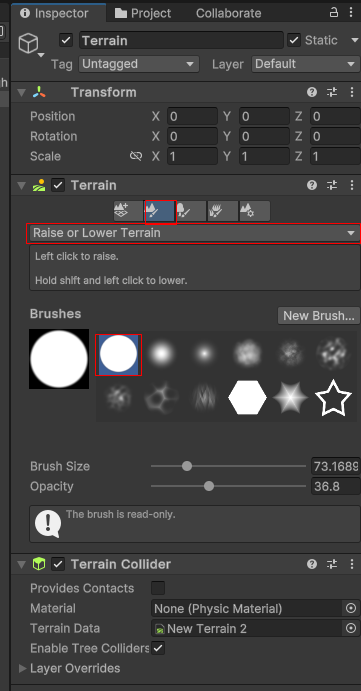The height and width of the screenshot is (691, 361).
Task: Open the Tag Untagged dropdown
Action: [x=139, y=64]
